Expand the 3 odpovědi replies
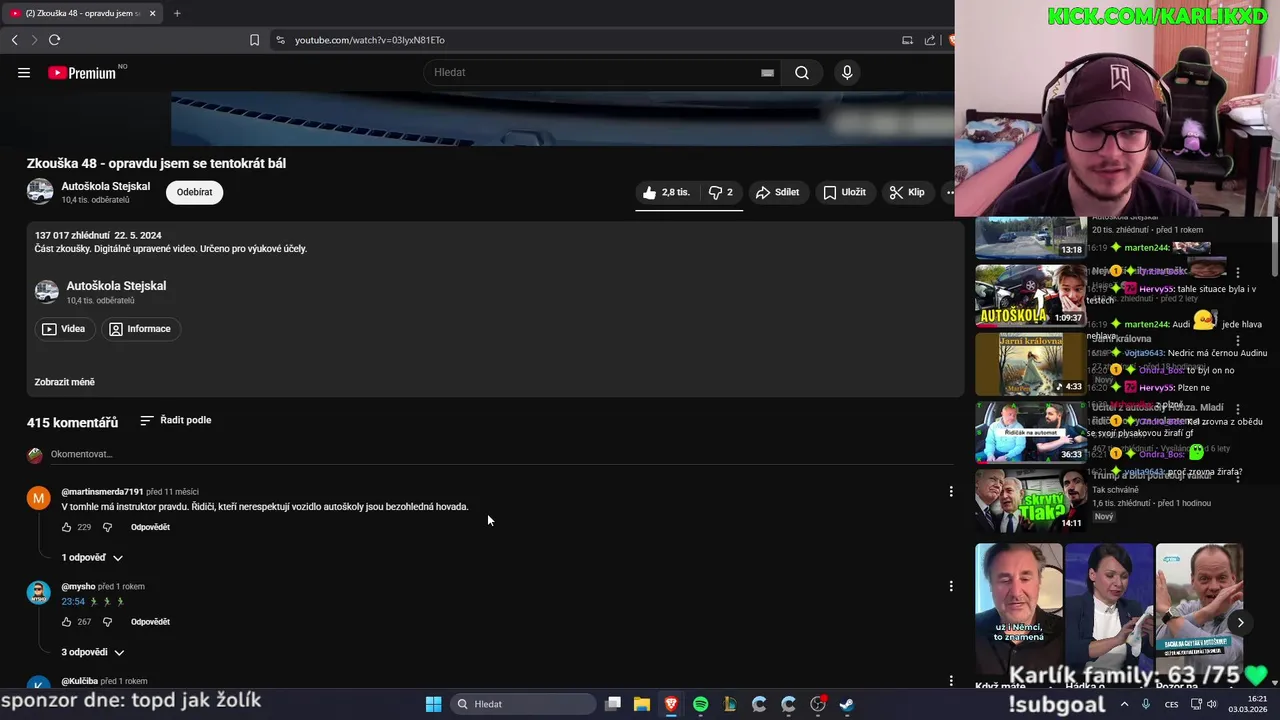 pos(93,652)
